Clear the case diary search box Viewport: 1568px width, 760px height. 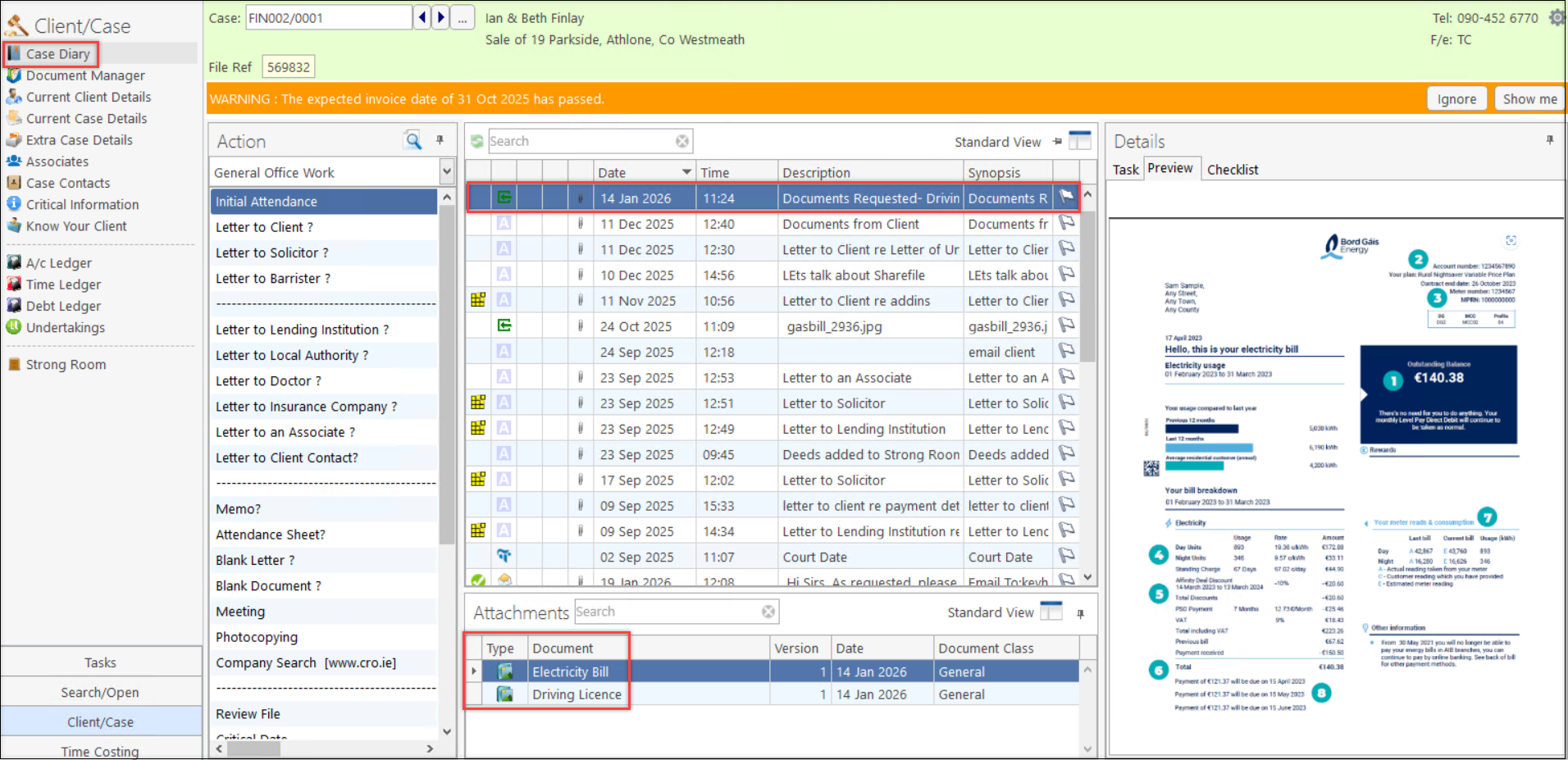click(681, 142)
